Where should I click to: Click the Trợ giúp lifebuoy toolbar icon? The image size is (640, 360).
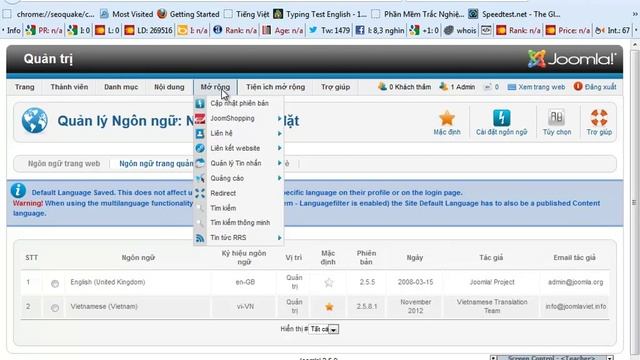[x=599, y=118]
